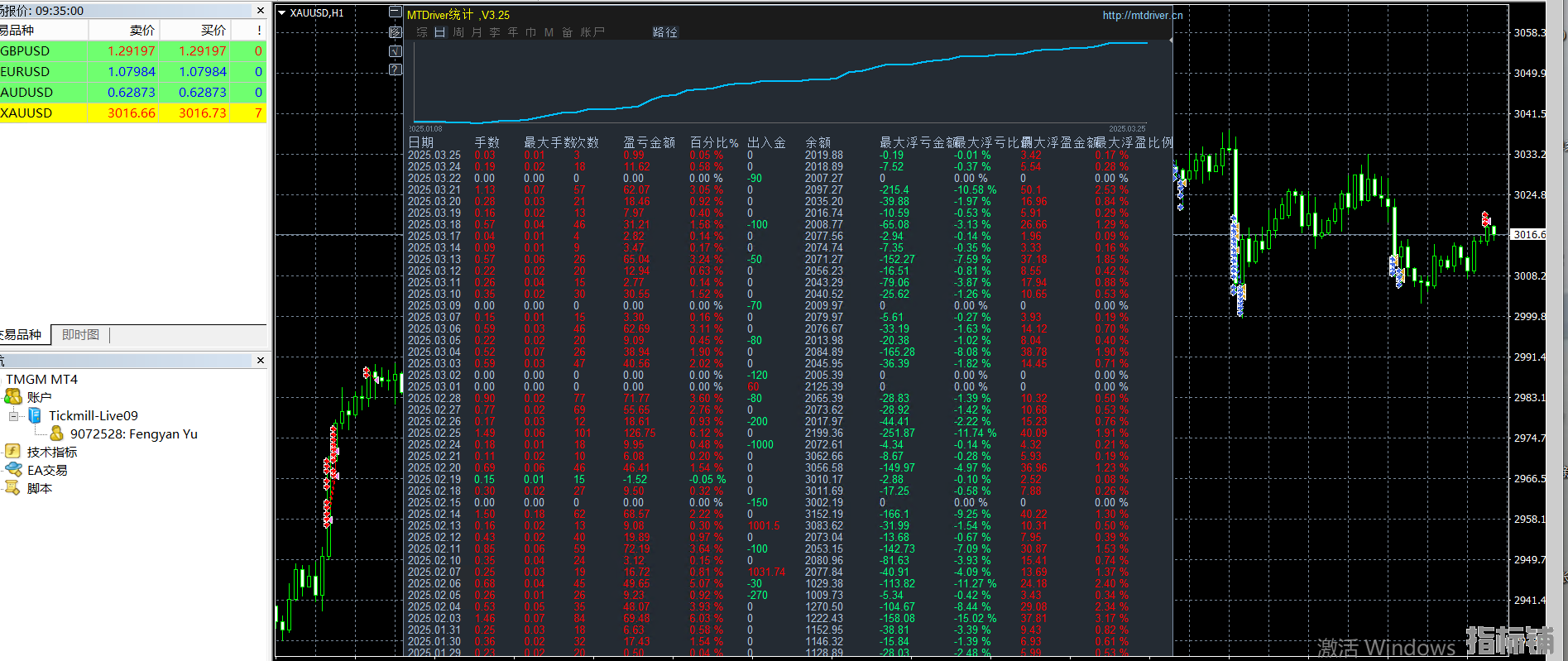Click the Tickmill-Live09 server icon
Image resolution: width=1568 pixels, height=661 pixels.
[35, 415]
